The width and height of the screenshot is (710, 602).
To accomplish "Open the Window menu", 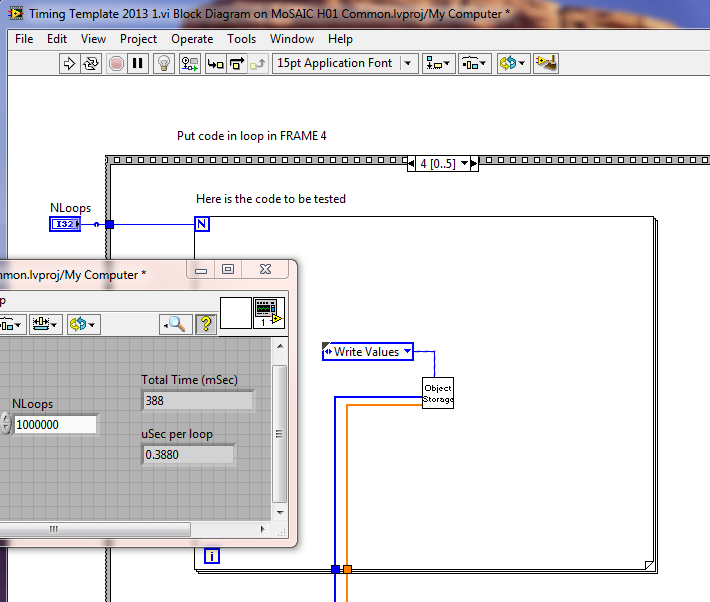I will [292, 39].
